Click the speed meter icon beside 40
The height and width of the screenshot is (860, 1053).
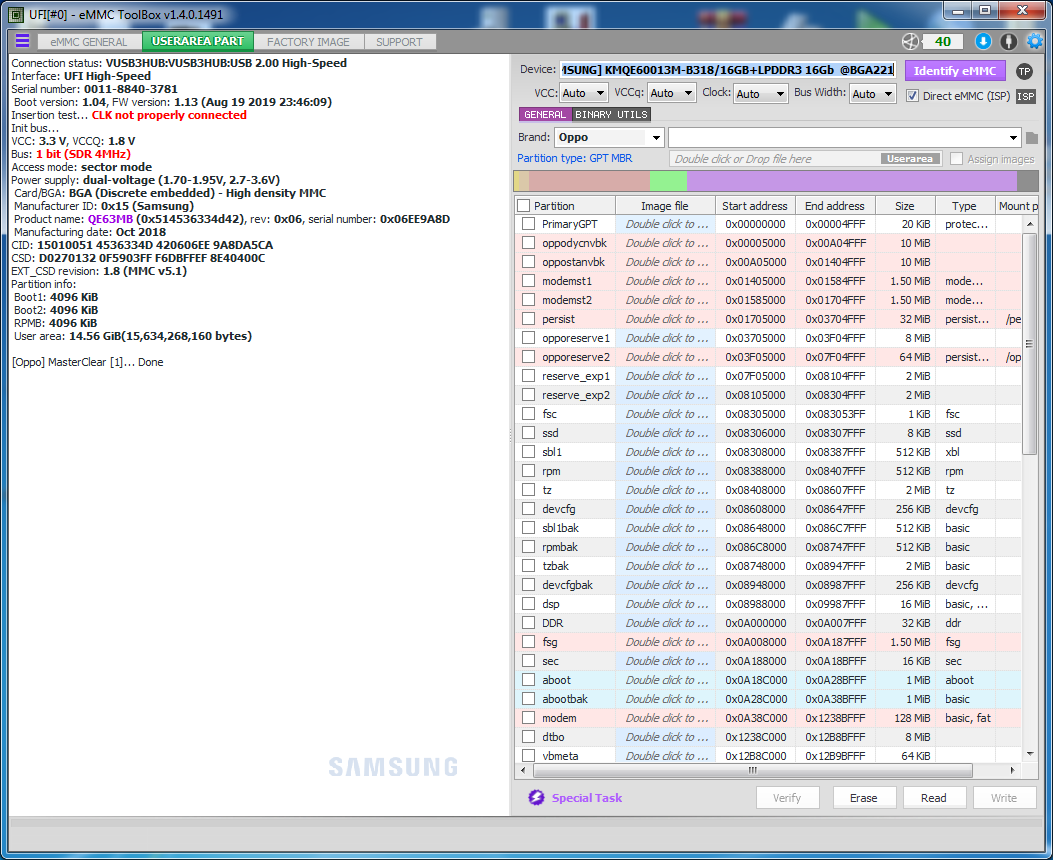pyautogui.click(x=910, y=42)
